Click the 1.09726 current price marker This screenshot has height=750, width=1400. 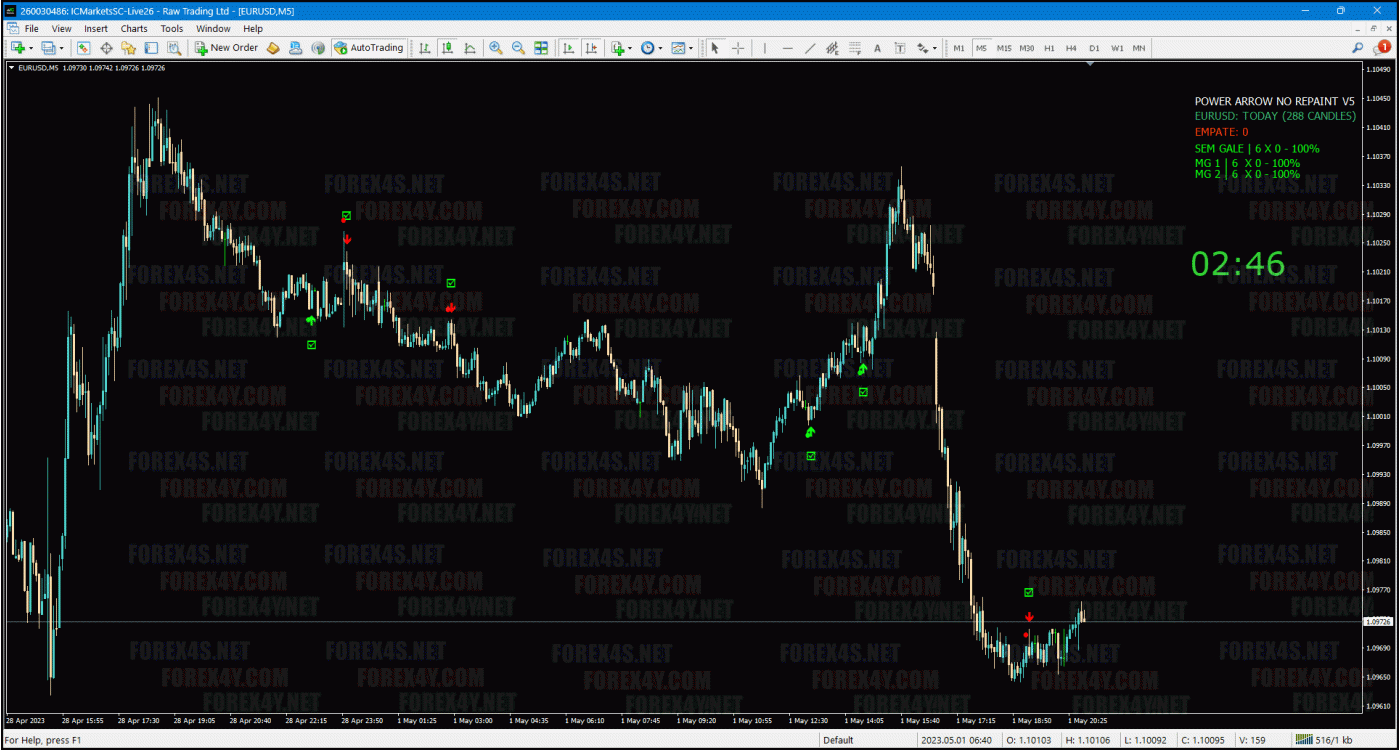[x=1378, y=622]
